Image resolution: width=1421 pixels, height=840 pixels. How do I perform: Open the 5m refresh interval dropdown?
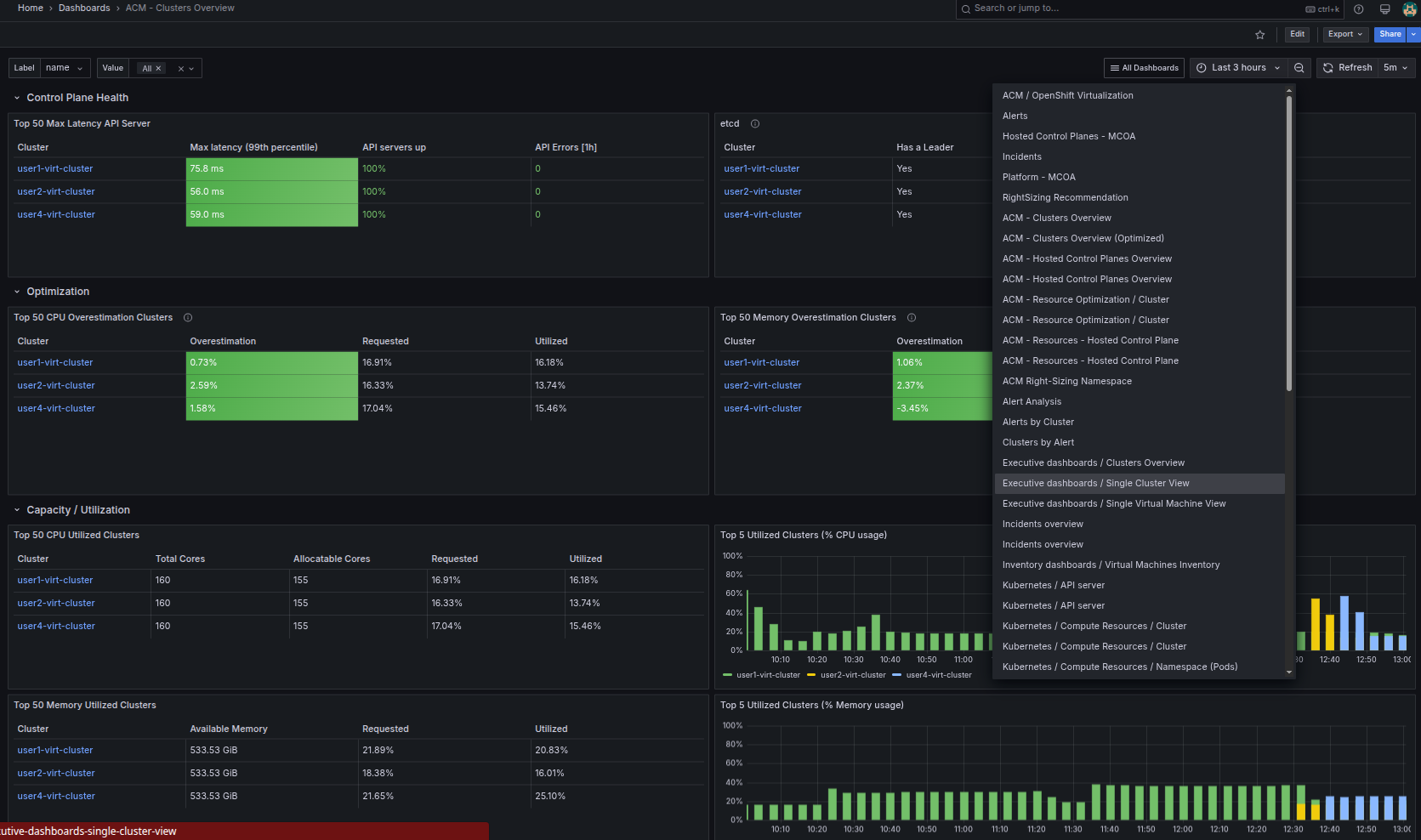click(1395, 68)
